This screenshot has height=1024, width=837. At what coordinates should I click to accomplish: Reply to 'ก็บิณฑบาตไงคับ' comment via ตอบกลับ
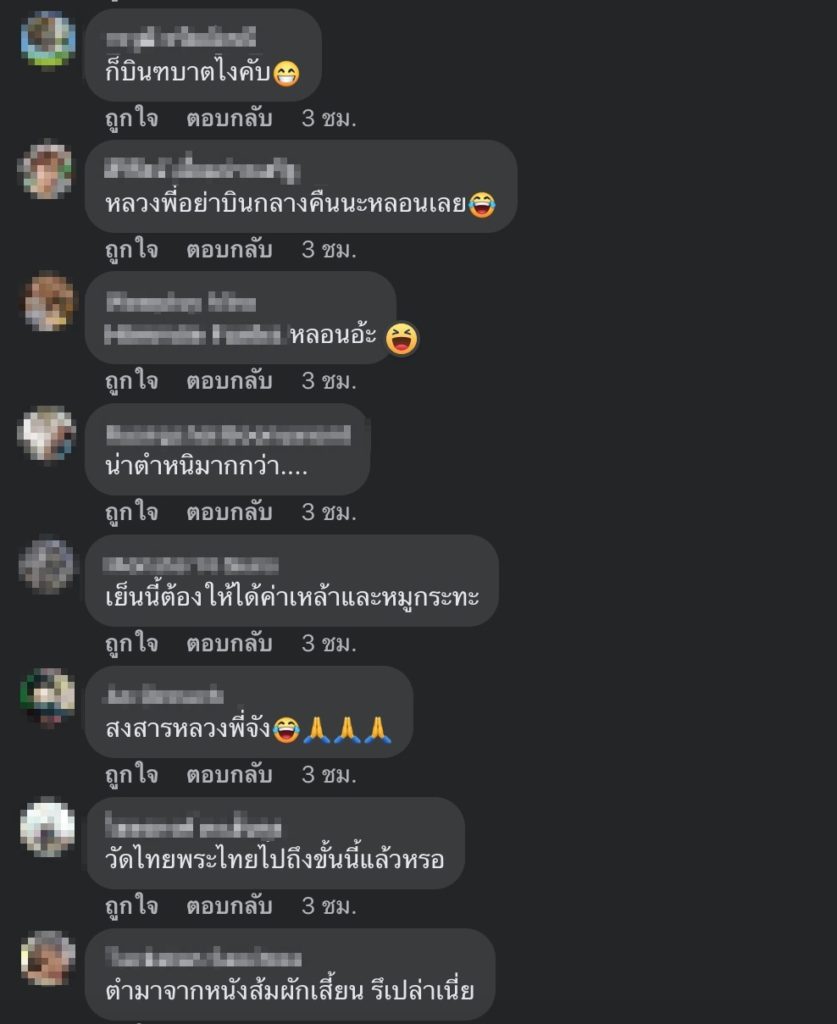pyautogui.click(x=229, y=119)
